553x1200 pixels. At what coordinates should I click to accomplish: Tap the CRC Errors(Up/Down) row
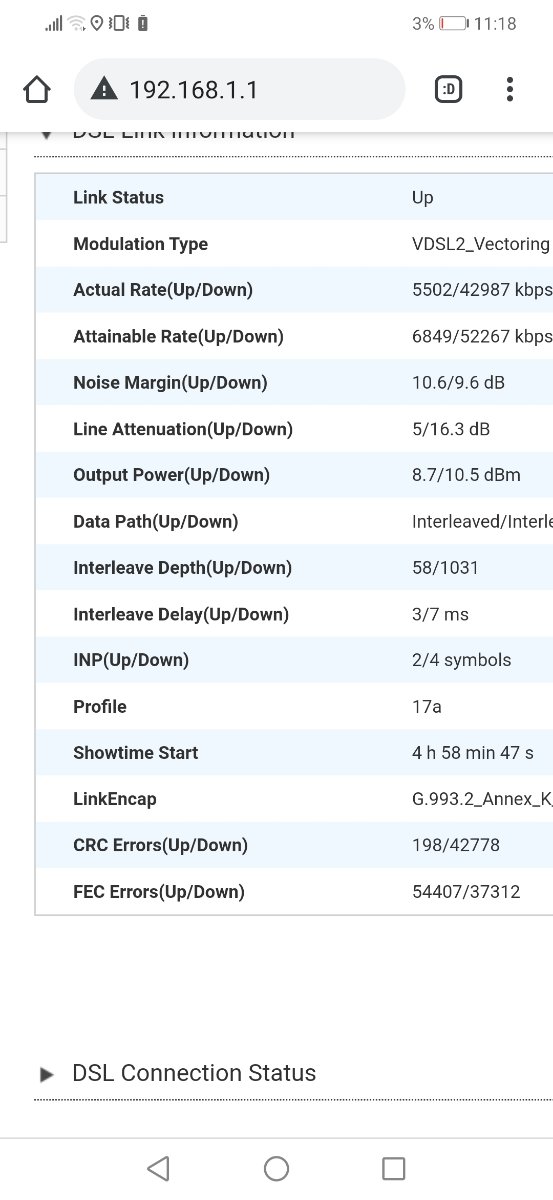point(294,845)
